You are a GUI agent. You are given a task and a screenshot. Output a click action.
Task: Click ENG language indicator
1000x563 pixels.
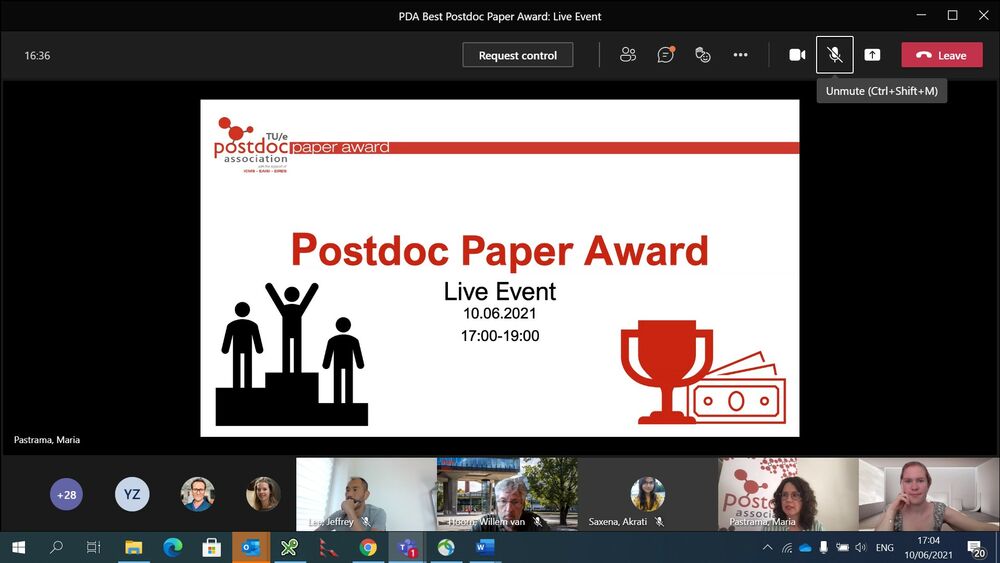pyautogui.click(x=885, y=547)
